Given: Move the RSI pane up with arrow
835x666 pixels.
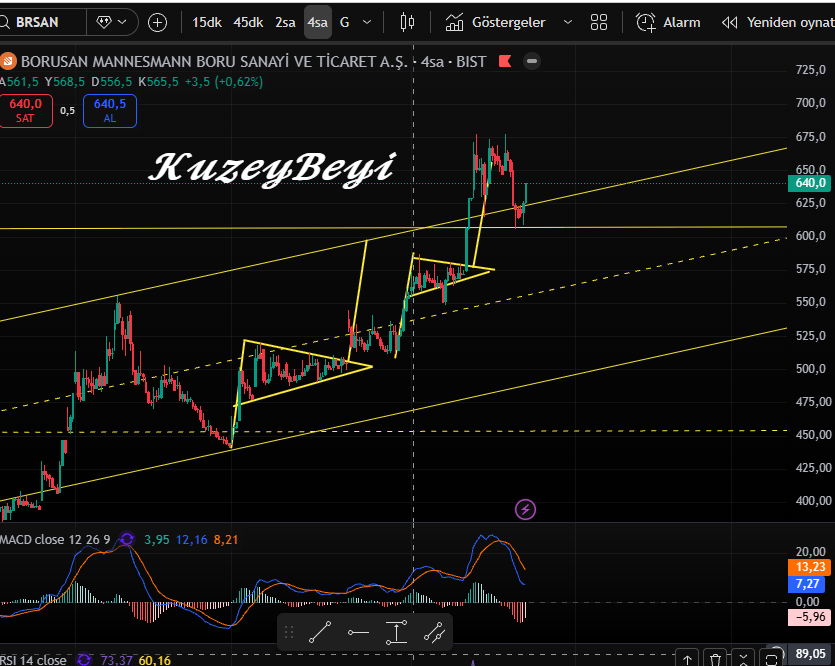Looking at the screenshot, I should pos(687,659).
